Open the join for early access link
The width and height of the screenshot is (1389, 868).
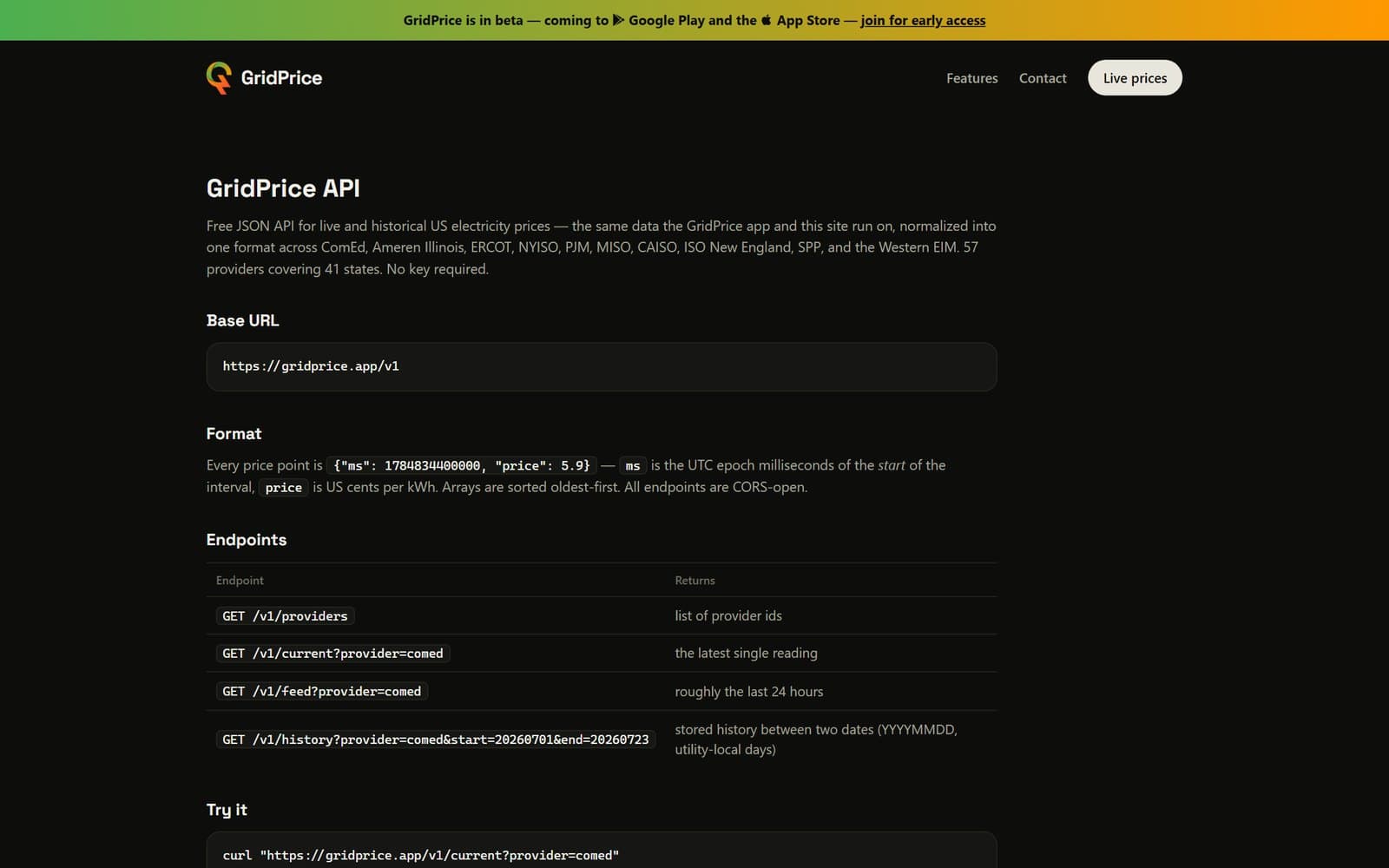point(923,20)
